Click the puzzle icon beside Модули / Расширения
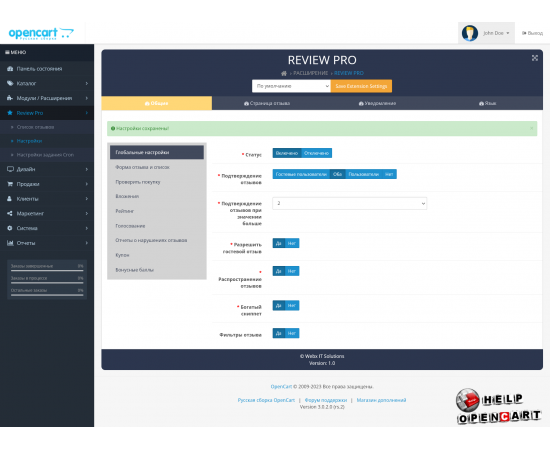The height and width of the screenshot is (450, 550). coord(10,98)
